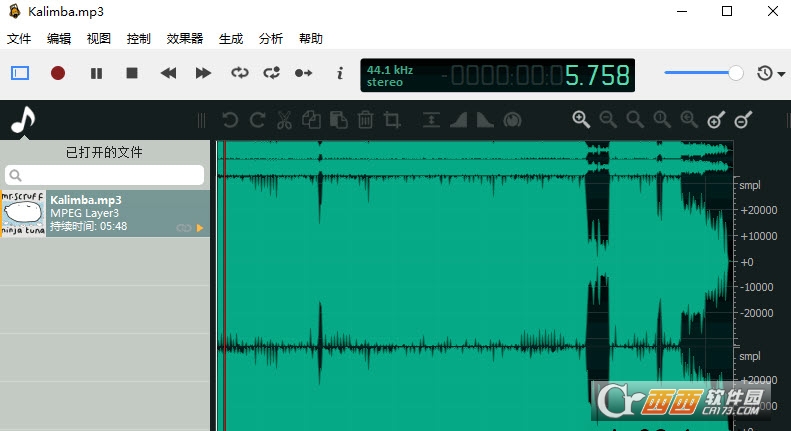The width and height of the screenshot is (791, 431).
Task: Open the 视图 menu
Action: coord(99,39)
